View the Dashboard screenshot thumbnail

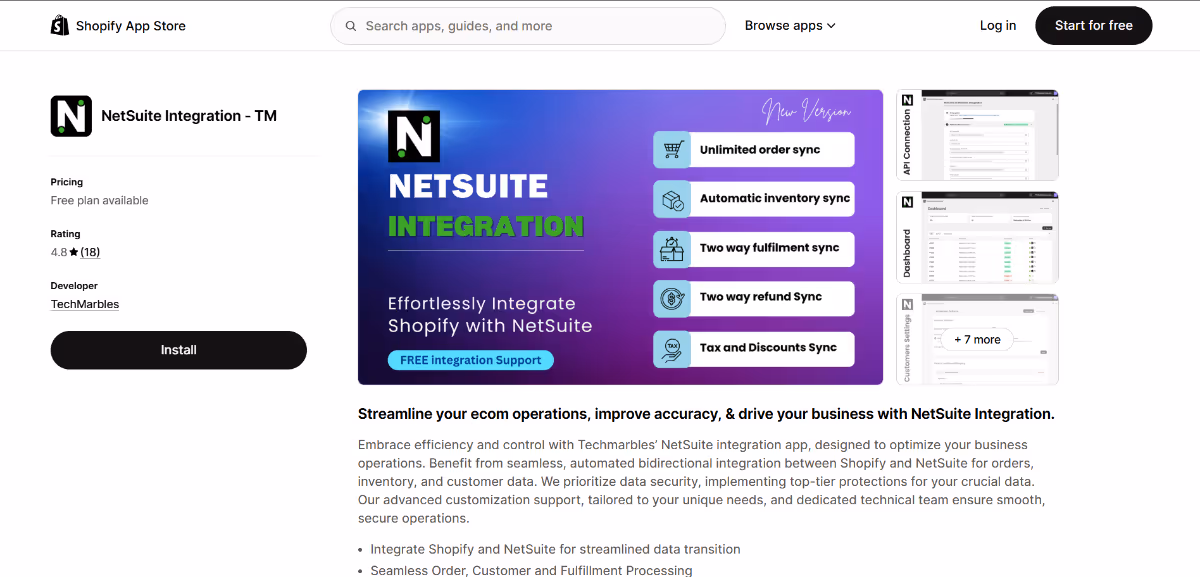(977, 237)
